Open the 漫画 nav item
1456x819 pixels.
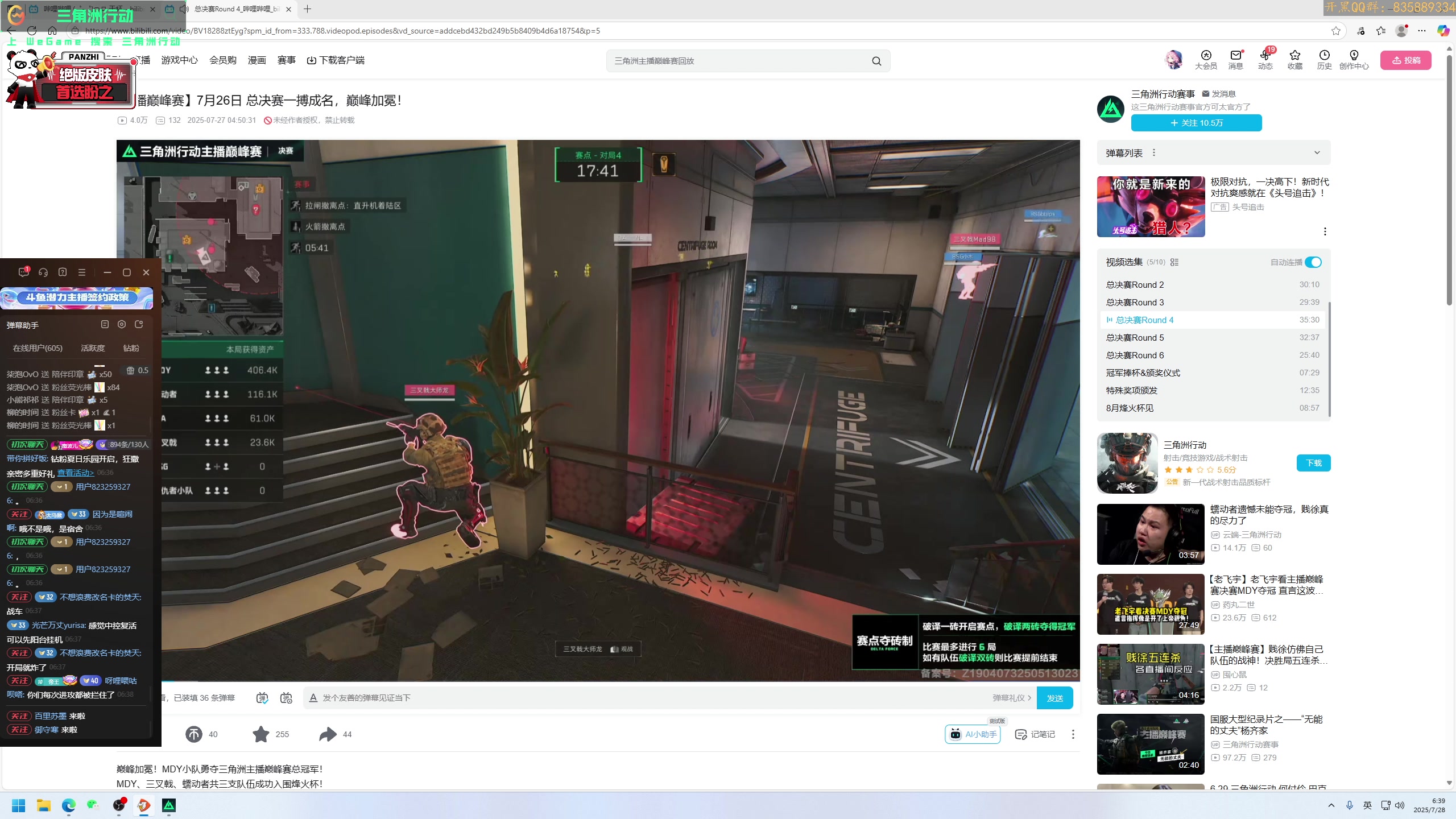tap(257, 60)
